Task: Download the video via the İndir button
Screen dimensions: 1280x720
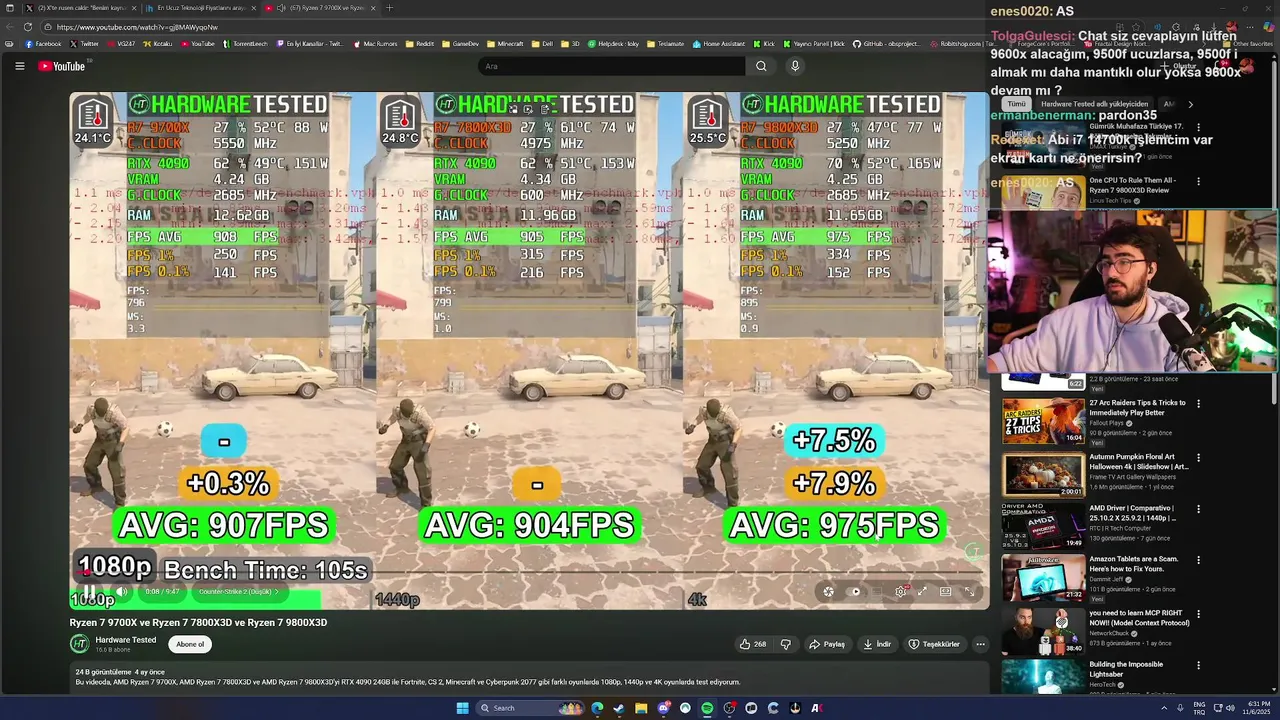Action: click(877, 644)
